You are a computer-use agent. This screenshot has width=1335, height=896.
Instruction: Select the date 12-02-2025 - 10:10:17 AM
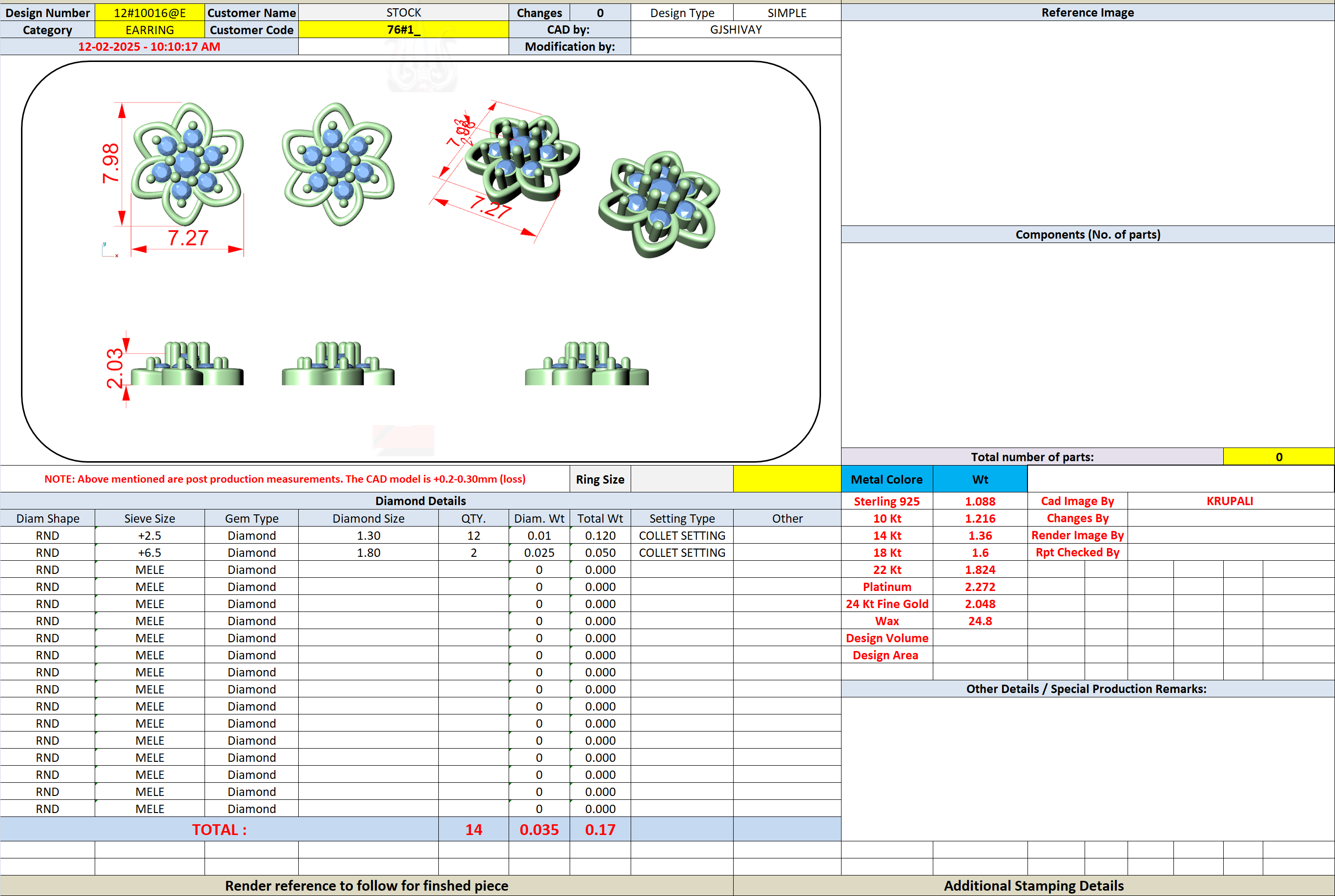149,46
